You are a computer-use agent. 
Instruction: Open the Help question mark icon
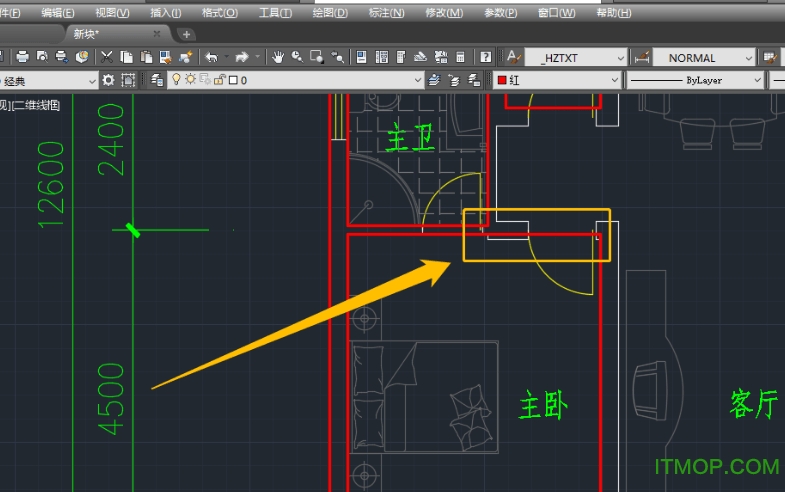(485, 57)
